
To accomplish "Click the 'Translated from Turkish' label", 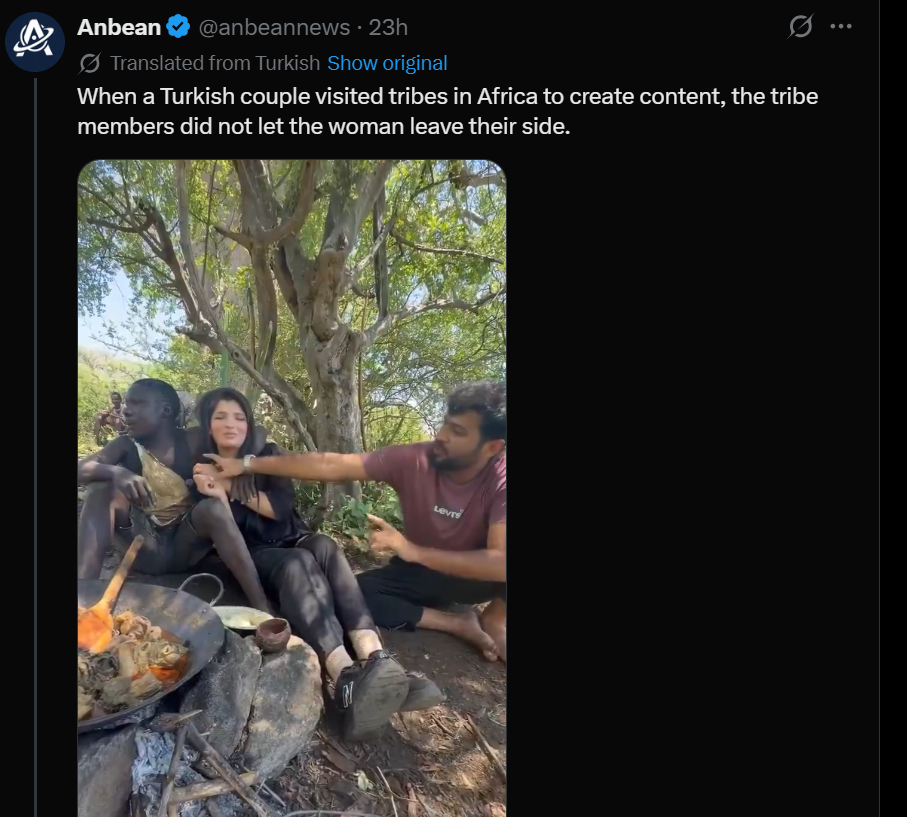I will point(214,63).
